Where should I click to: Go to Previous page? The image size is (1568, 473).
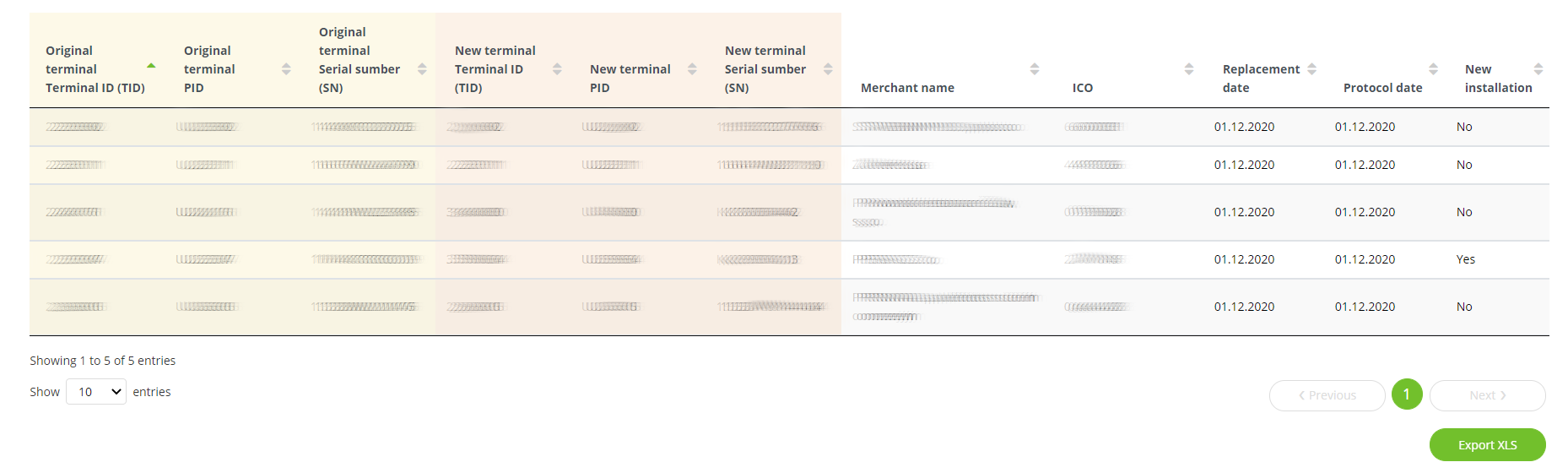[1327, 395]
